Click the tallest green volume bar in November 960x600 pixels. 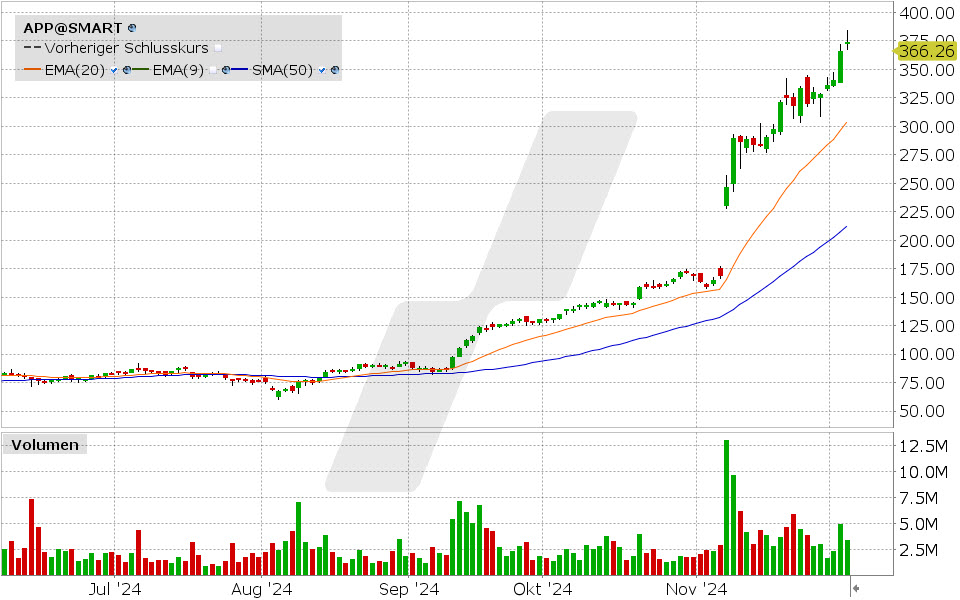pos(727,508)
